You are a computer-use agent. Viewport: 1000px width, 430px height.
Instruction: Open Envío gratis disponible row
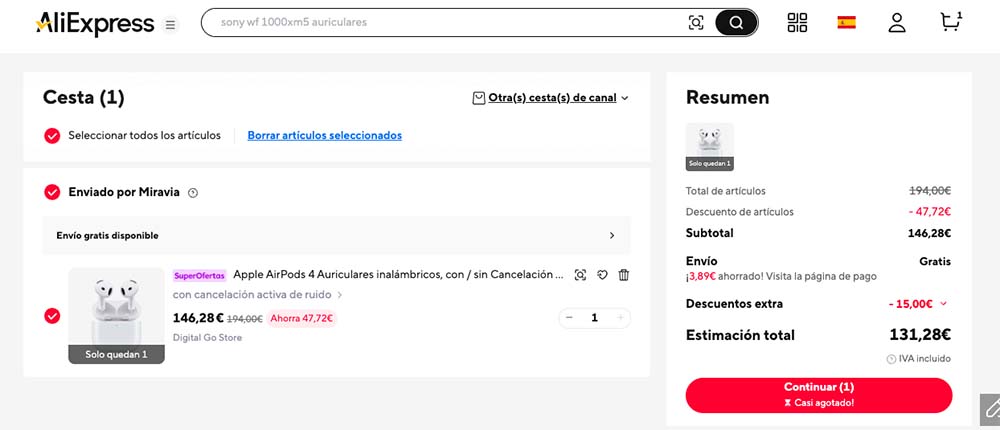pyautogui.click(x=336, y=236)
